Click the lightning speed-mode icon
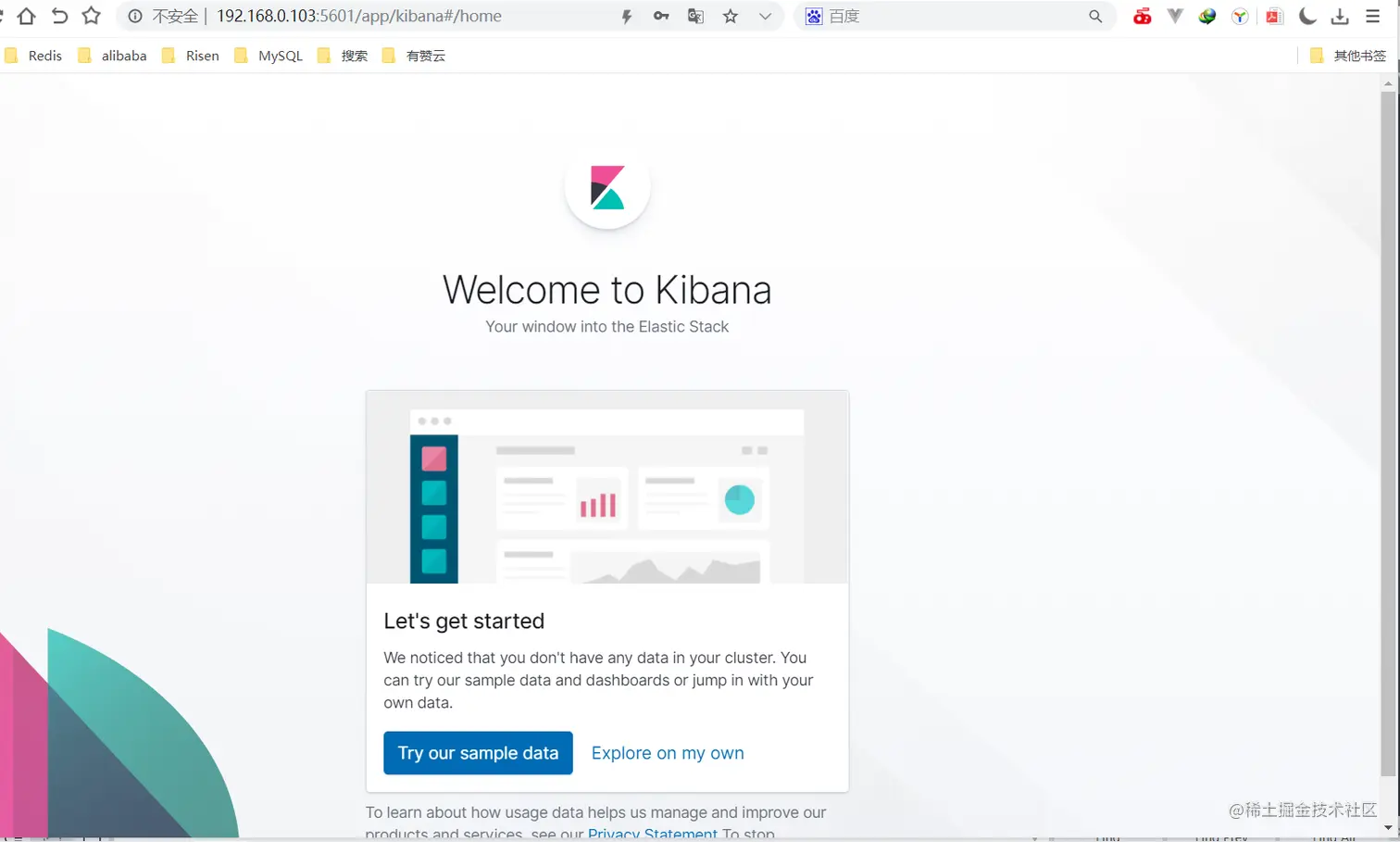This screenshot has width=1400, height=842. [627, 17]
